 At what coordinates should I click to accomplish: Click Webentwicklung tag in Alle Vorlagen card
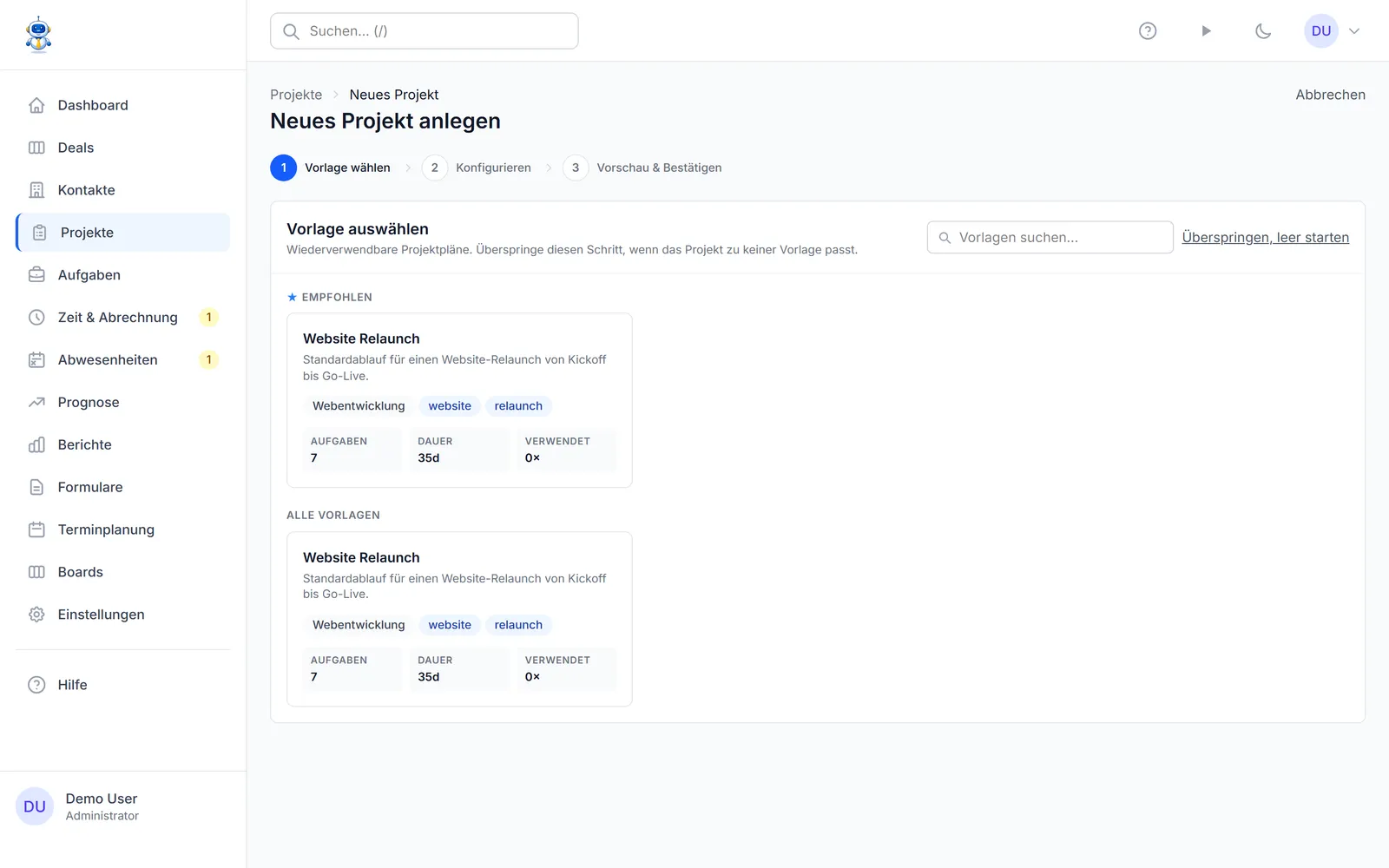click(x=359, y=625)
